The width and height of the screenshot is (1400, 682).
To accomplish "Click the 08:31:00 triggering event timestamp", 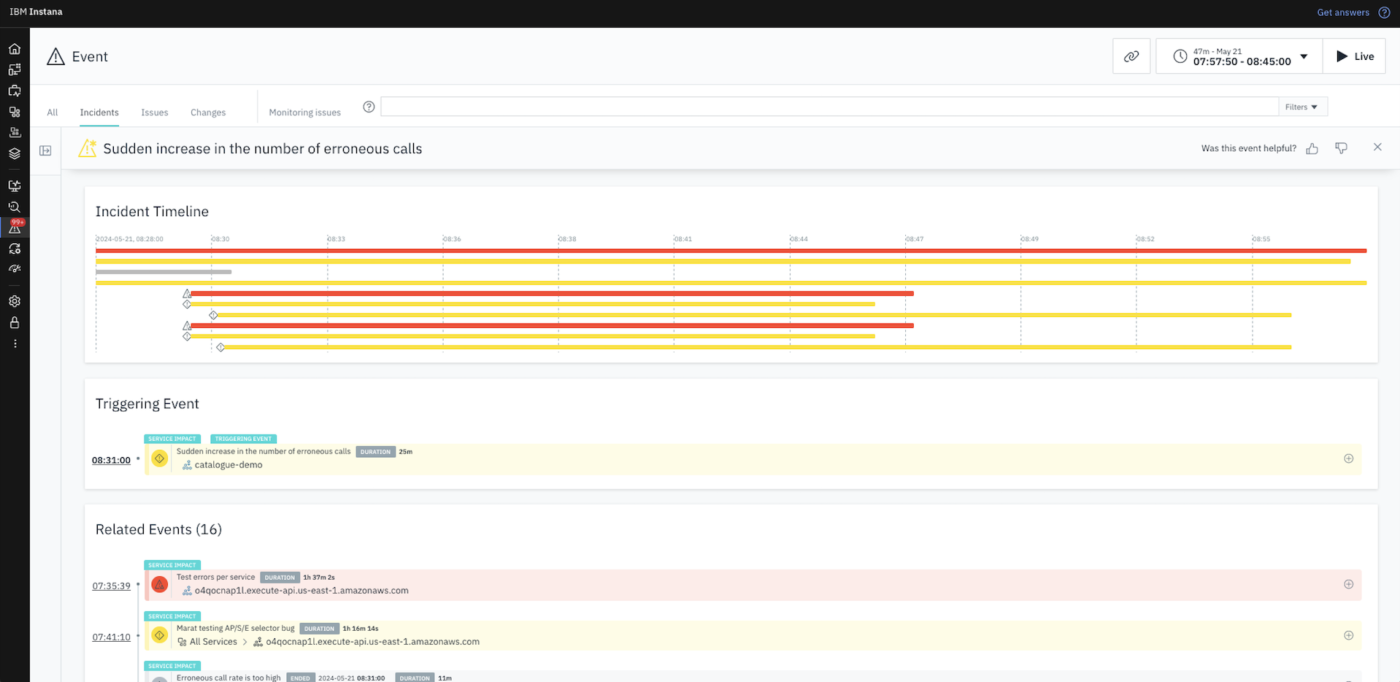I will (x=111, y=460).
